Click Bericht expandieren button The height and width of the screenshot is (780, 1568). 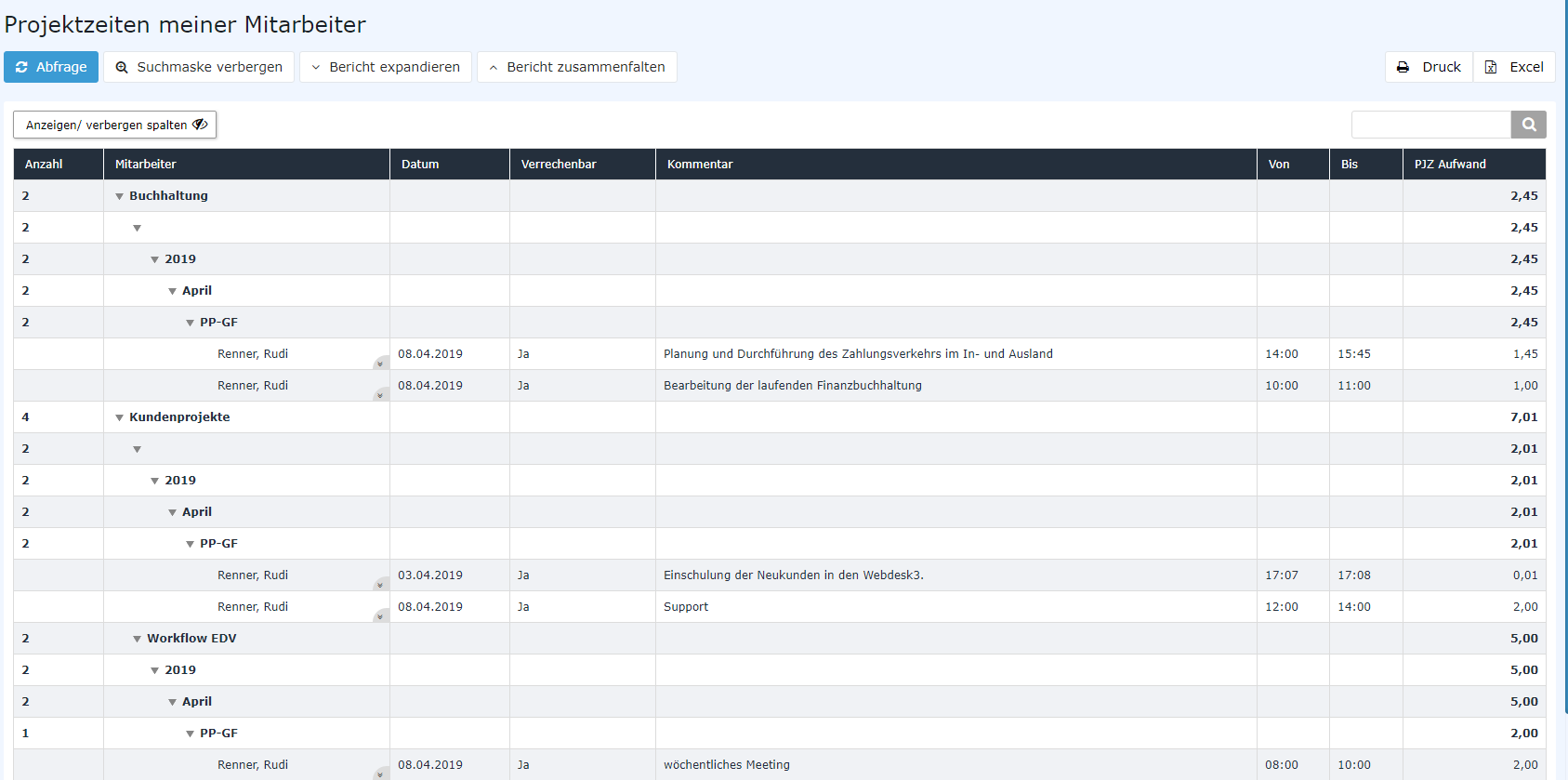(386, 67)
